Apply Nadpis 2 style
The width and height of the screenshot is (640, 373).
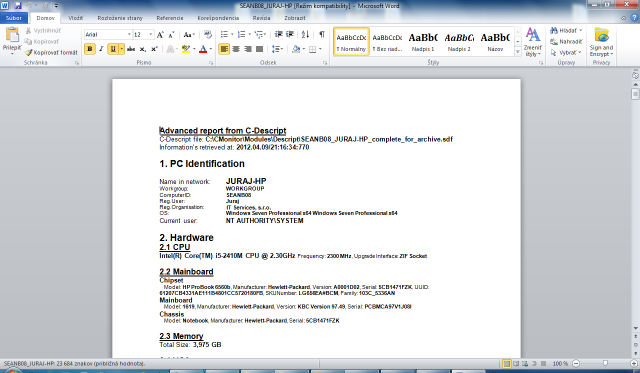pos(459,42)
